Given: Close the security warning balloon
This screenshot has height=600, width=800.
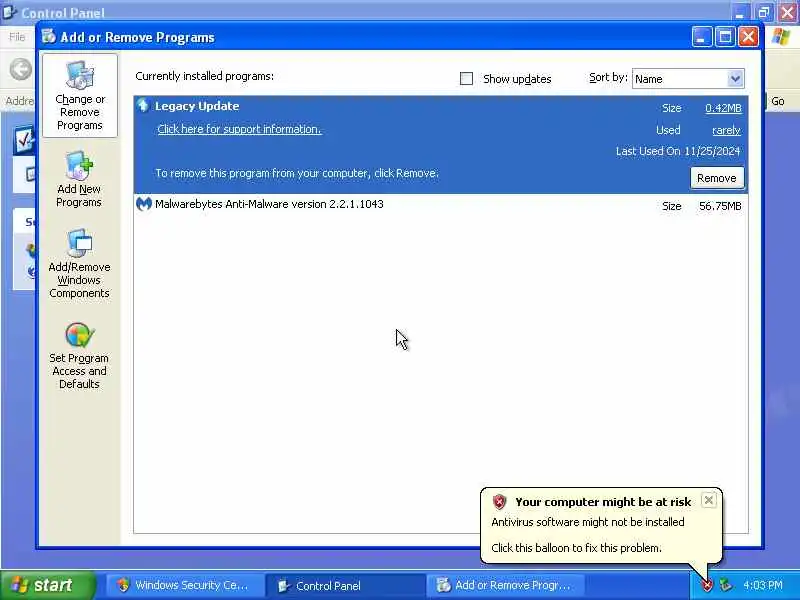Looking at the screenshot, I should tap(709, 501).
